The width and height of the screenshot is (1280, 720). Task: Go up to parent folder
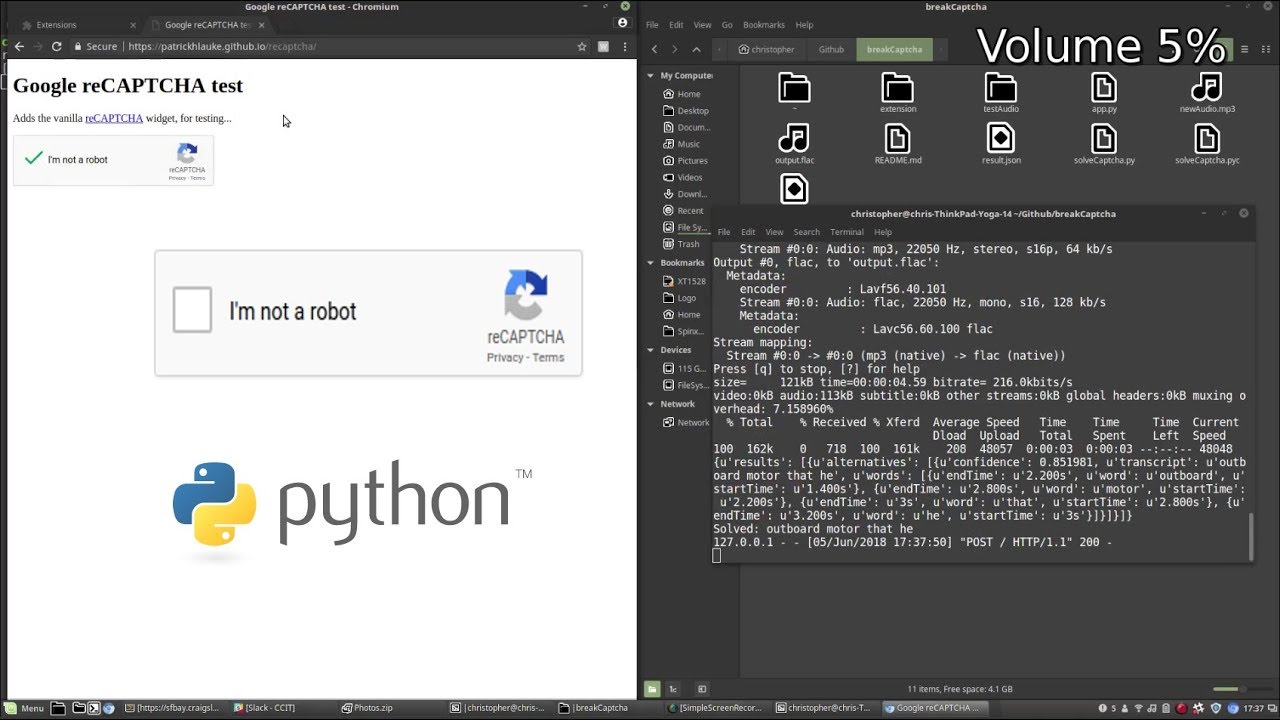[x=696, y=49]
